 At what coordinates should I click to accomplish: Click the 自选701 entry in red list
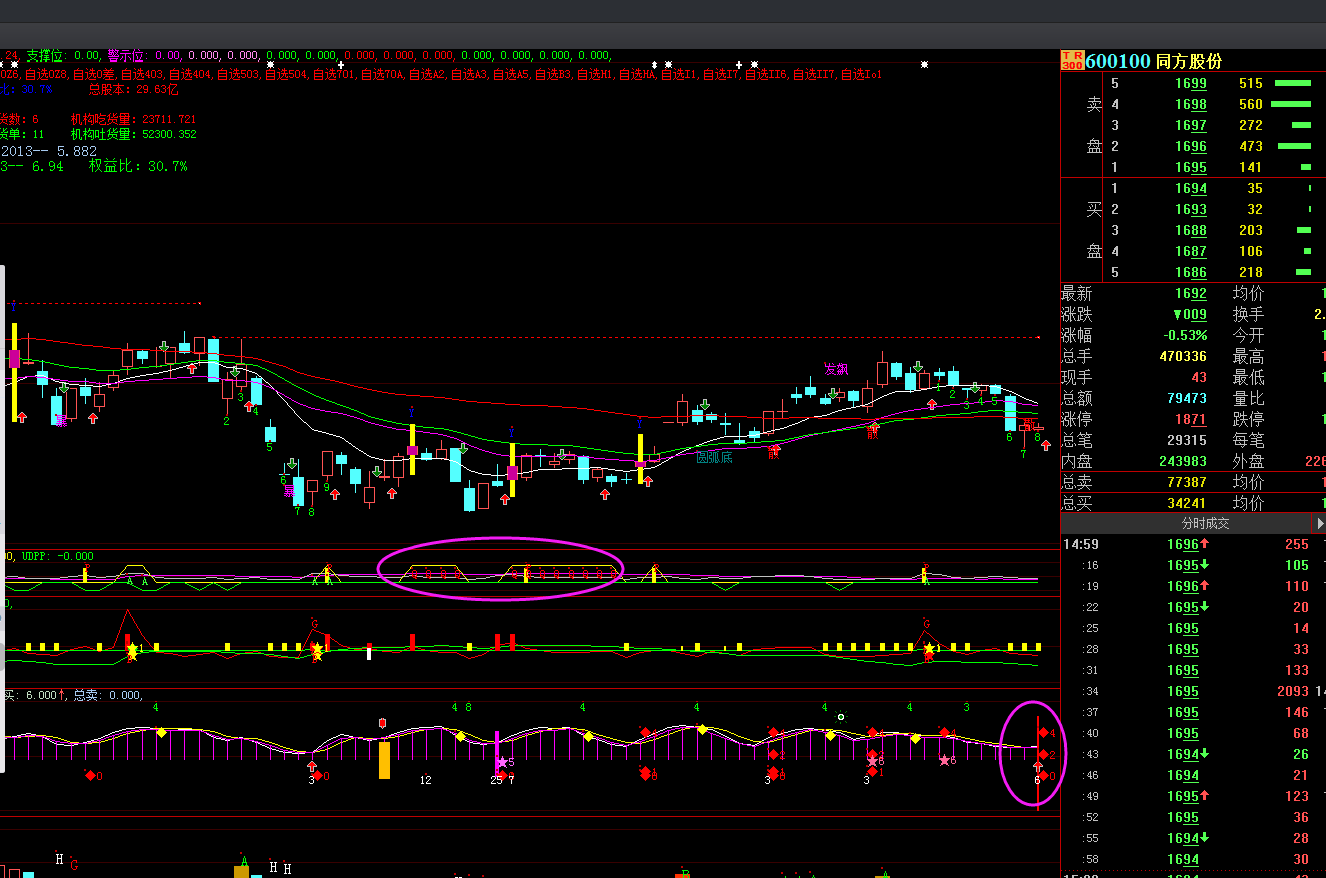tap(335, 74)
